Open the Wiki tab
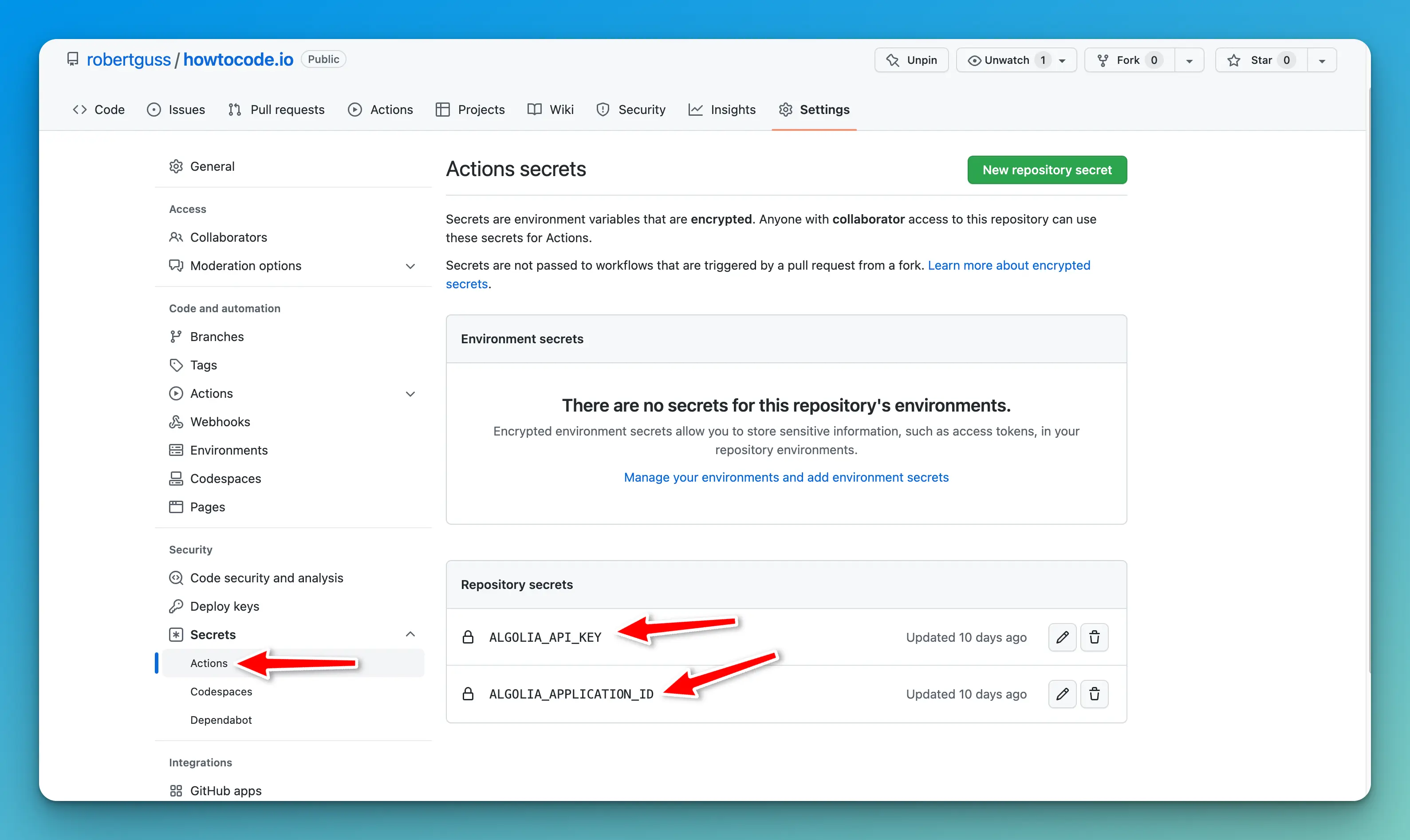Image resolution: width=1410 pixels, height=840 pixels. [551, 109]
